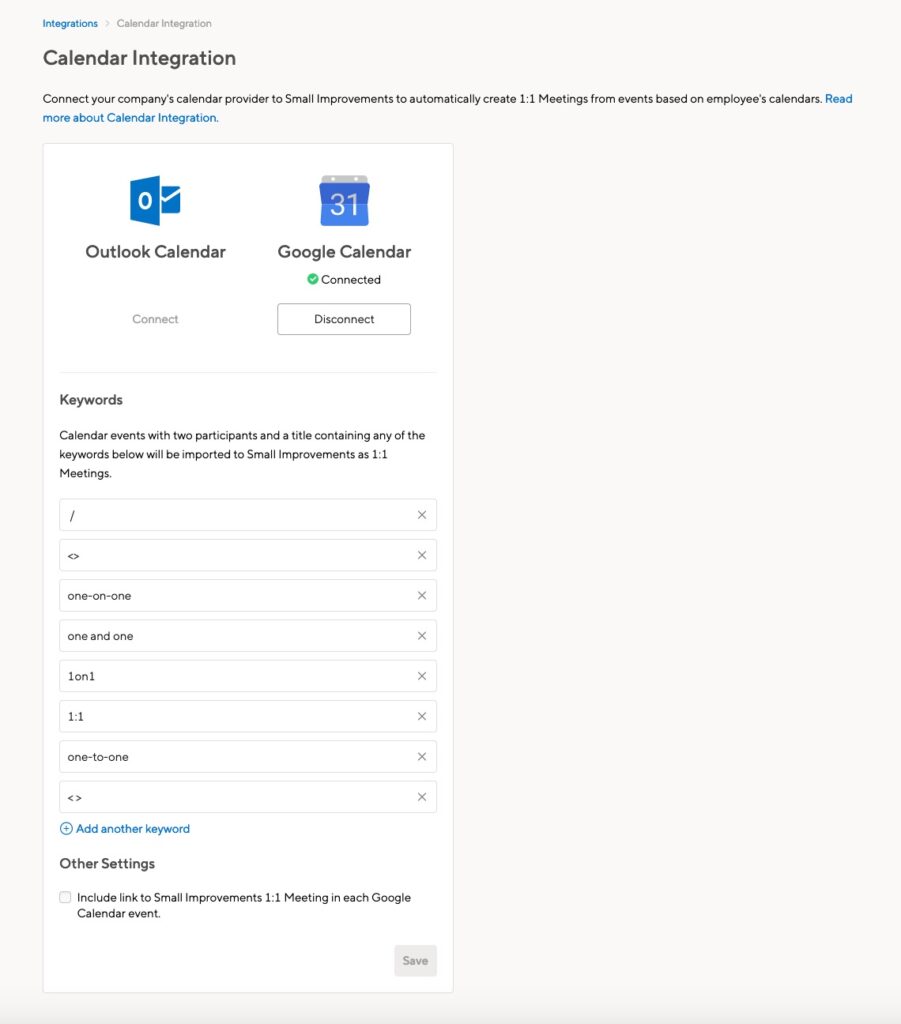901x1024 pixels.
Task: Edit the "1on1" keyword field
Action: click(x=248, y=676)
